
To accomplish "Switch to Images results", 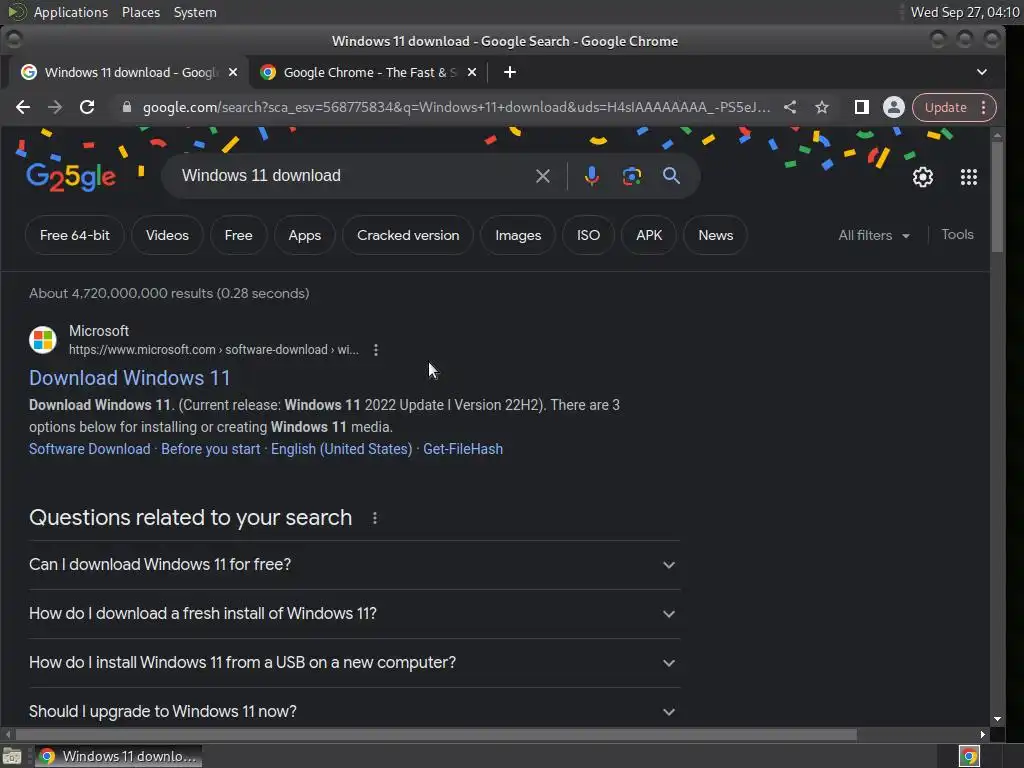I will pyautogui.click(x=518, y=235).
